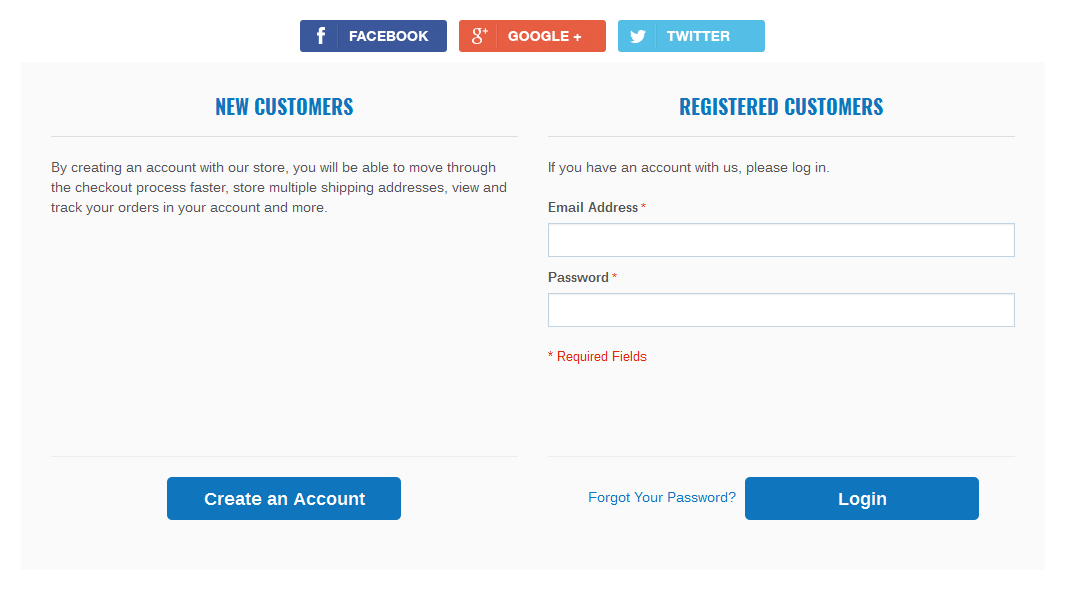Image resolution: width=1065 pixels, height=596 pixels.
Task: Choose the TWITTER button text
Action: pos(698,36)
